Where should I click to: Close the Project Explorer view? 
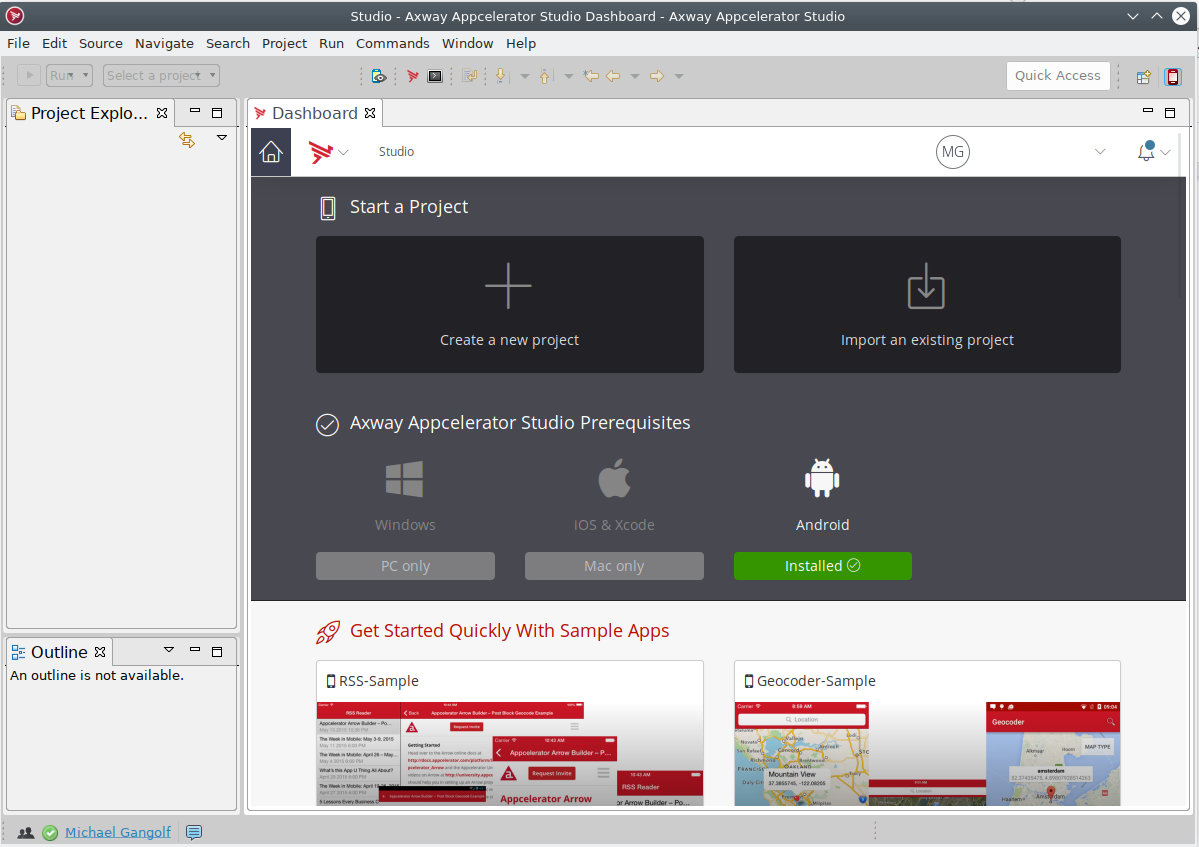click(162, 113)
